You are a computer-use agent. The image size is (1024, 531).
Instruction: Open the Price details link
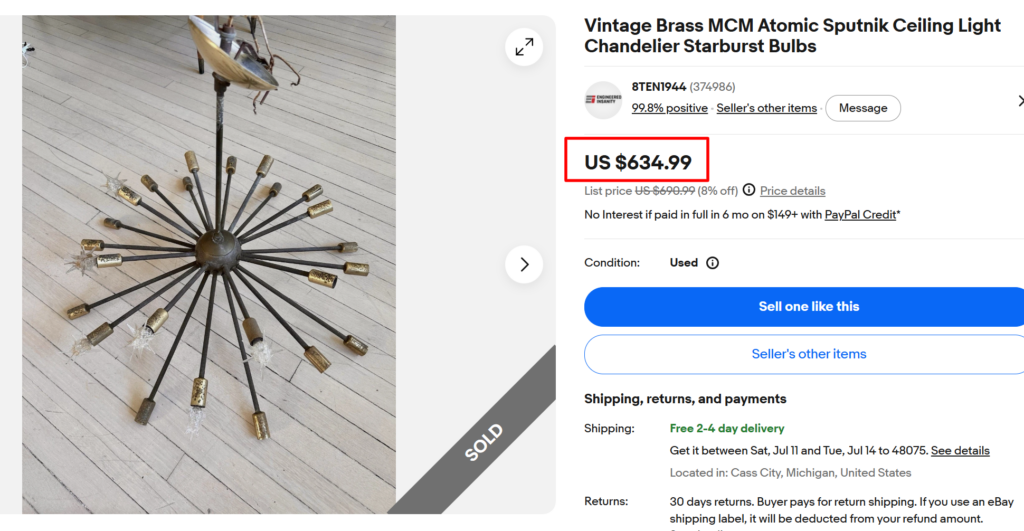(x=792, y=191)
